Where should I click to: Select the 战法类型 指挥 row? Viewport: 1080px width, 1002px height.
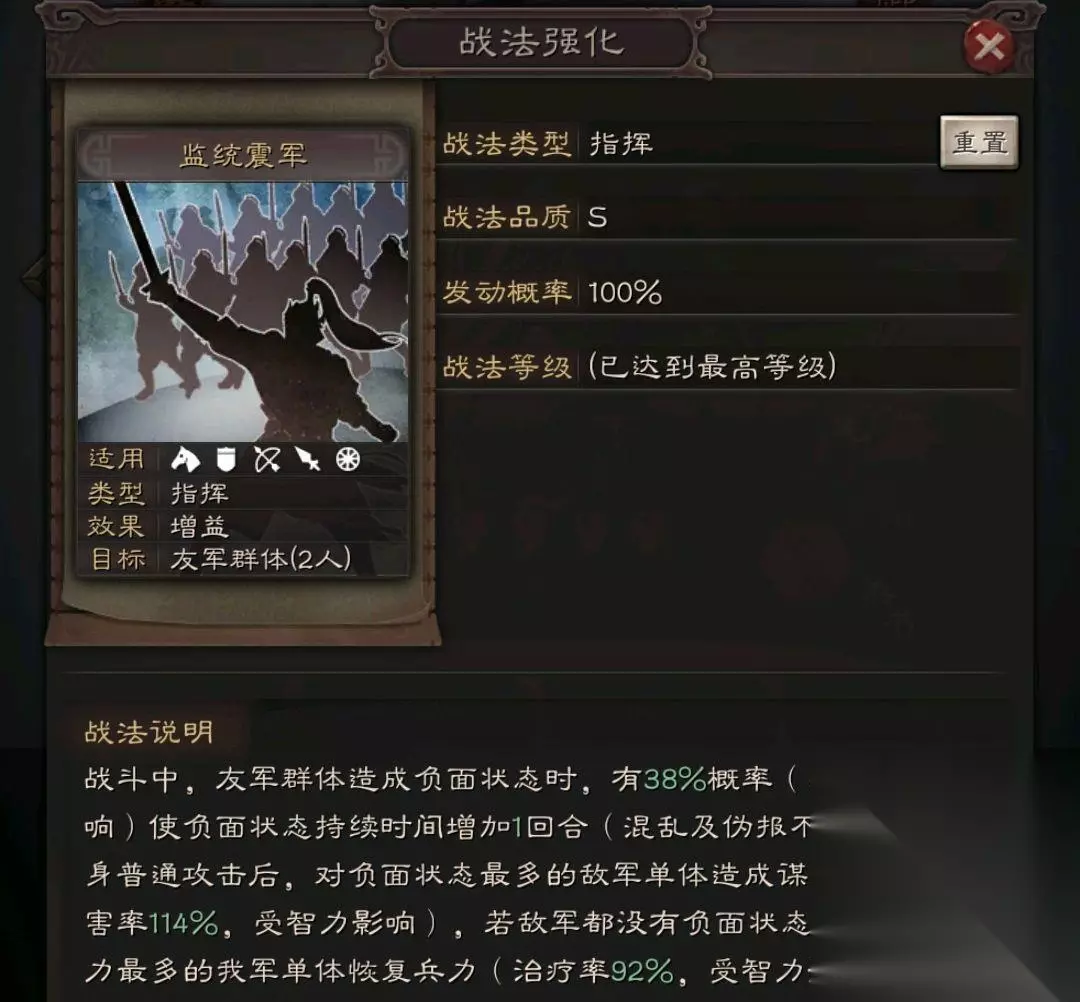pyautogui.click(x=688, y=144)
